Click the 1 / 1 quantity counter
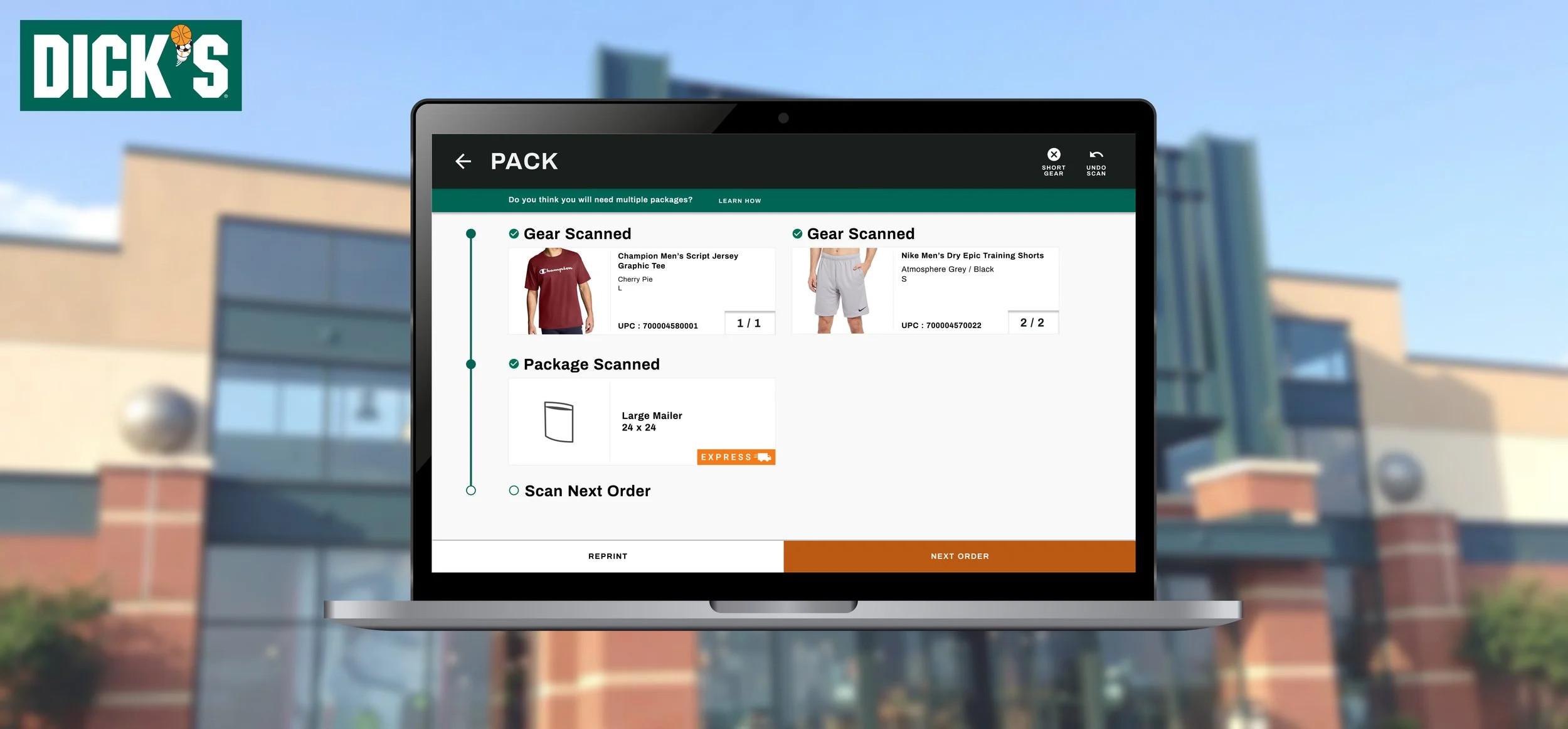 pyautogui.click(x=749, y=323)
